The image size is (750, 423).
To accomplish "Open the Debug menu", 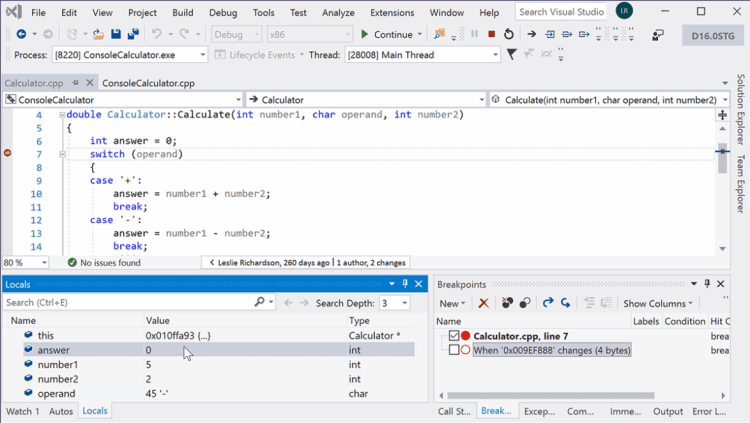I will coord(223,12).
